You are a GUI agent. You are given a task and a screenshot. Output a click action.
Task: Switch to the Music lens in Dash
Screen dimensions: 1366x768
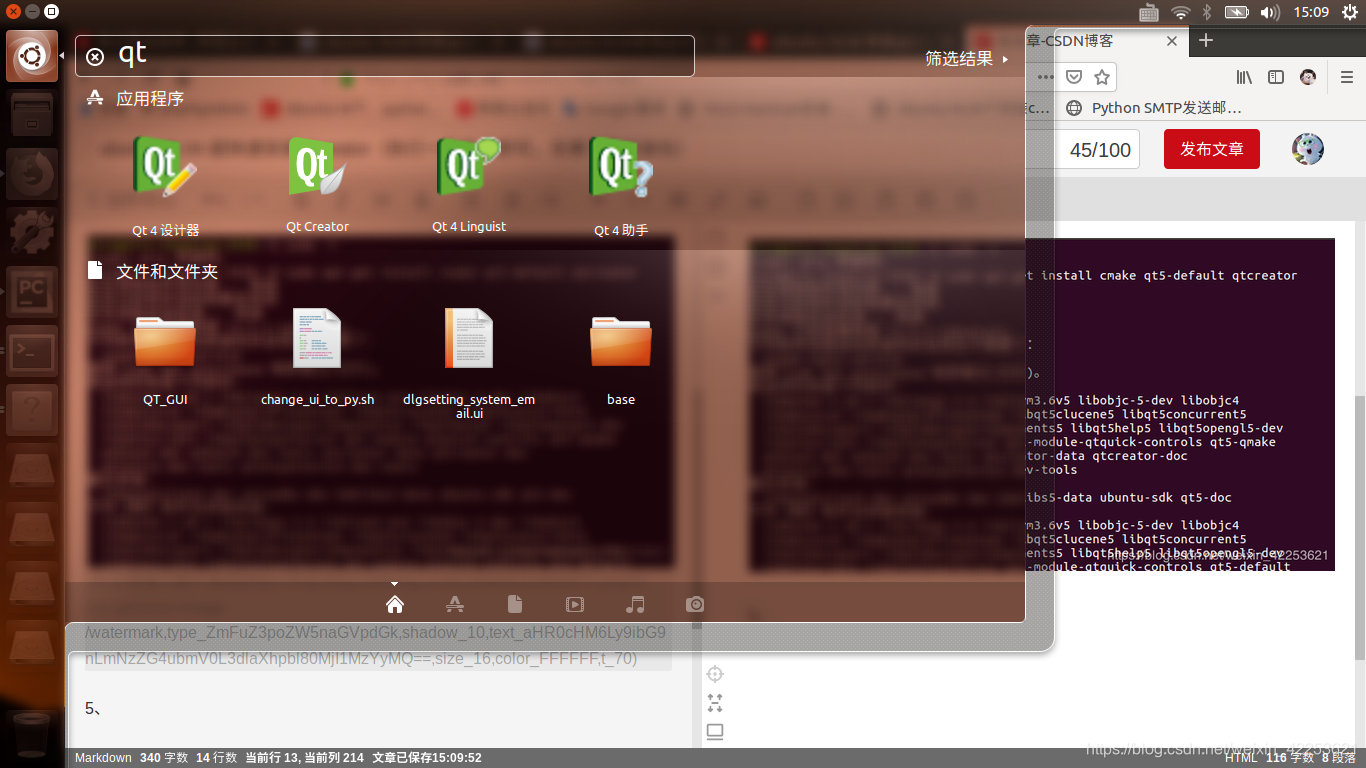pos(634,604)
